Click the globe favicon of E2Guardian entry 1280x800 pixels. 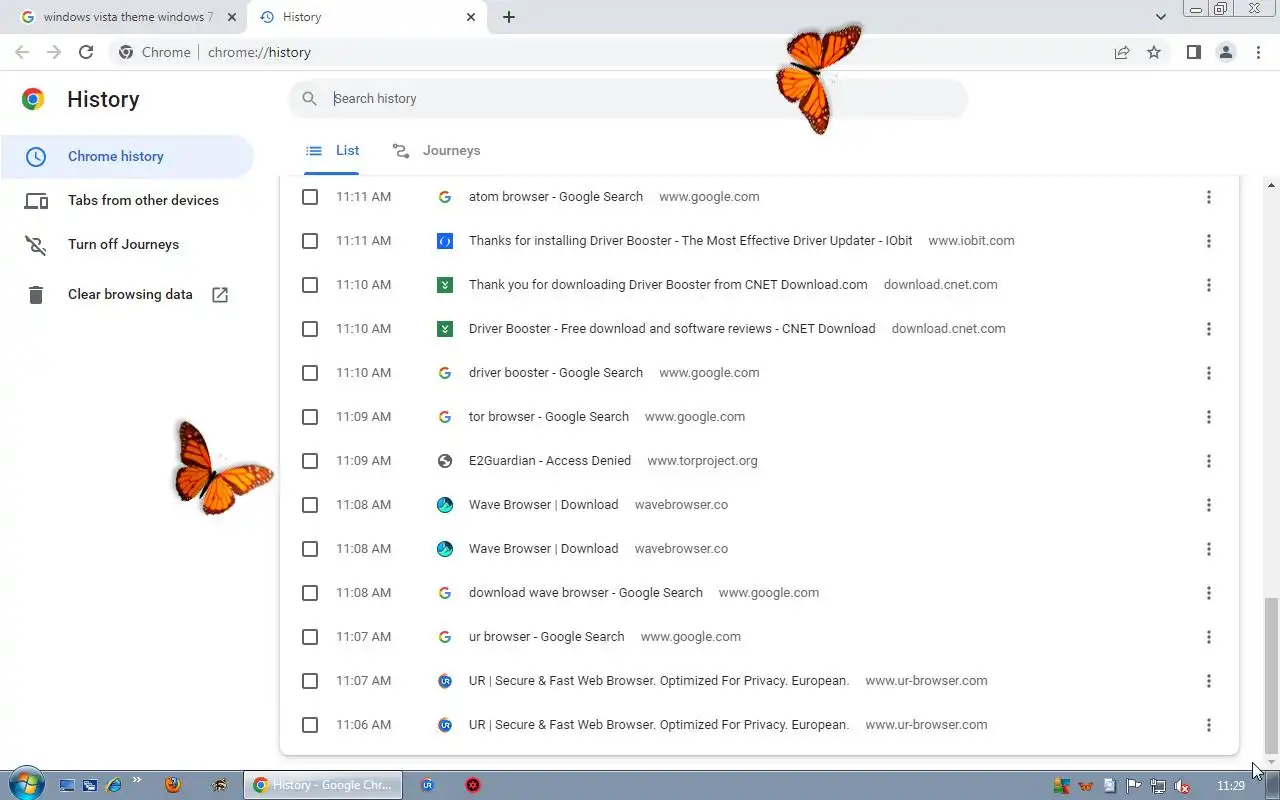[445, 460]
